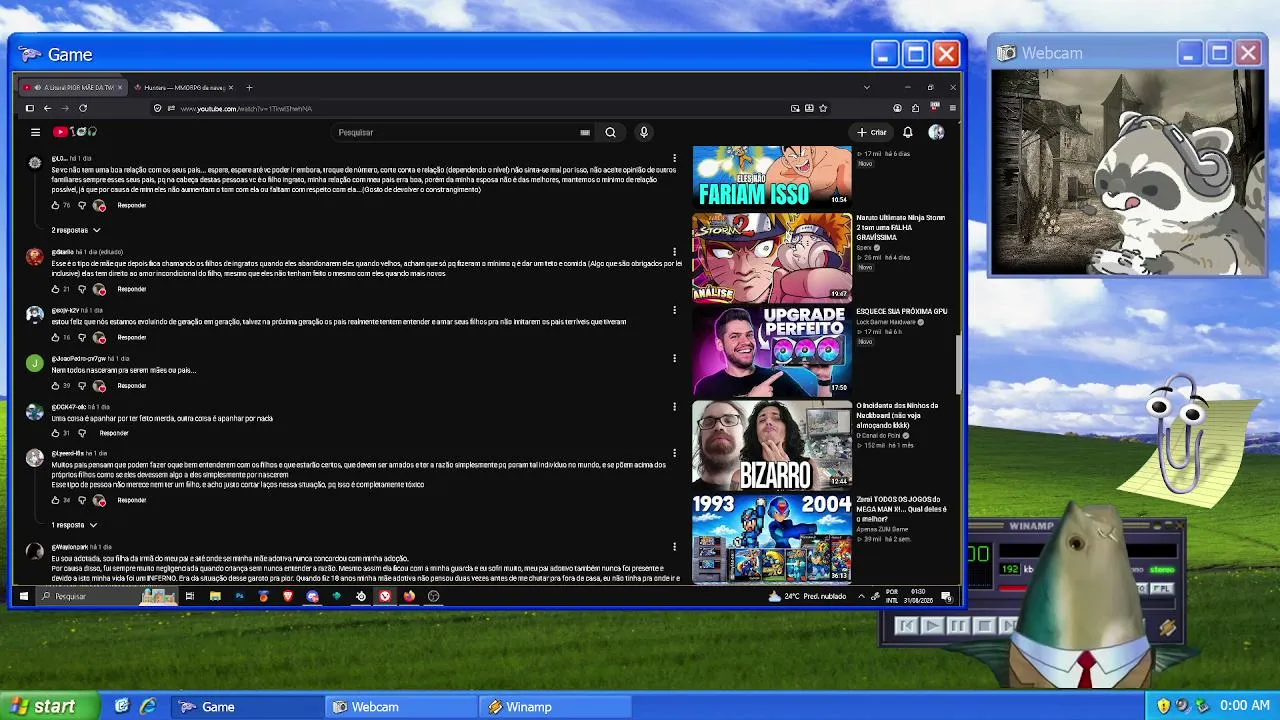Click the Naruto Storm 2 'ANÁLISE' thumbnail
Viewport: 1280px width, 720px height.
(772, 257)
